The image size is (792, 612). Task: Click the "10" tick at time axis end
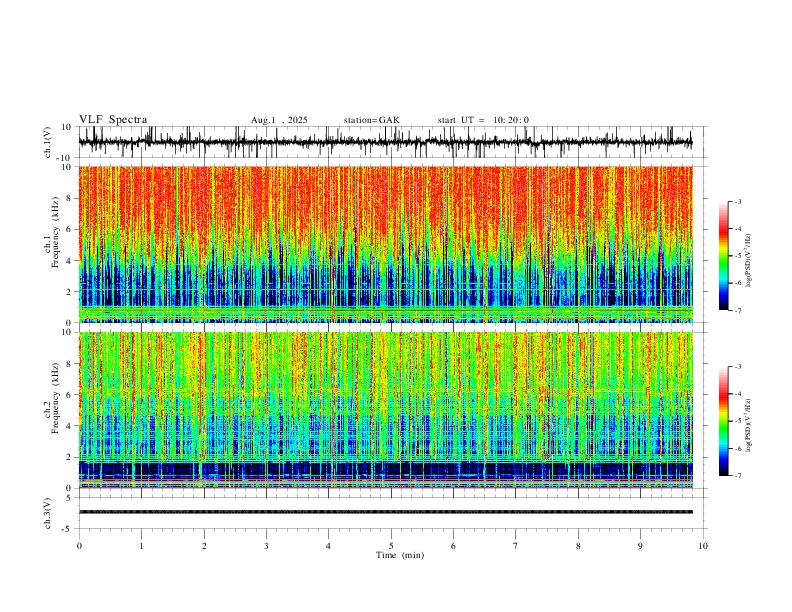[703, 546]
